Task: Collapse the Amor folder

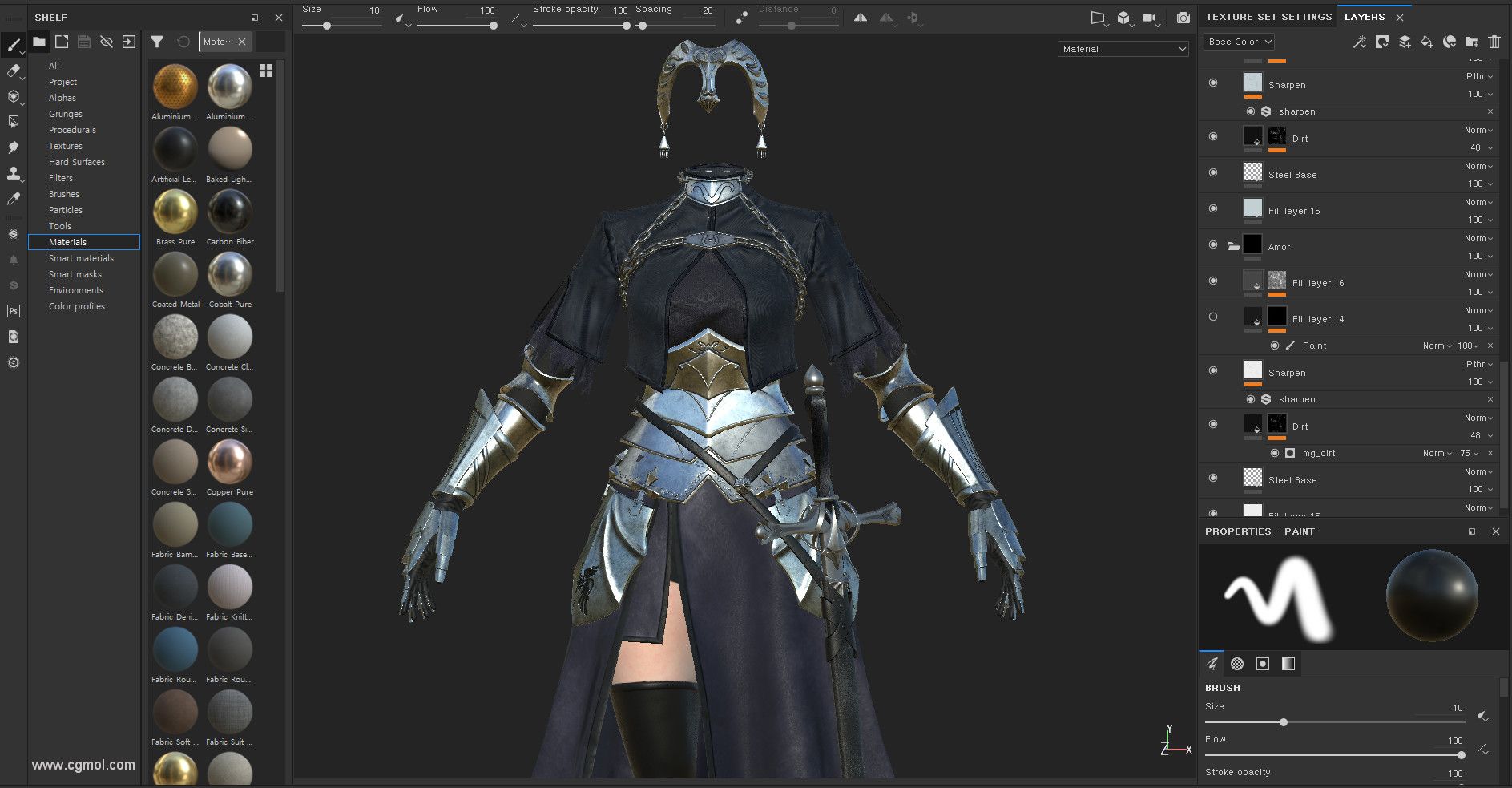Action: pos(1234,246)
